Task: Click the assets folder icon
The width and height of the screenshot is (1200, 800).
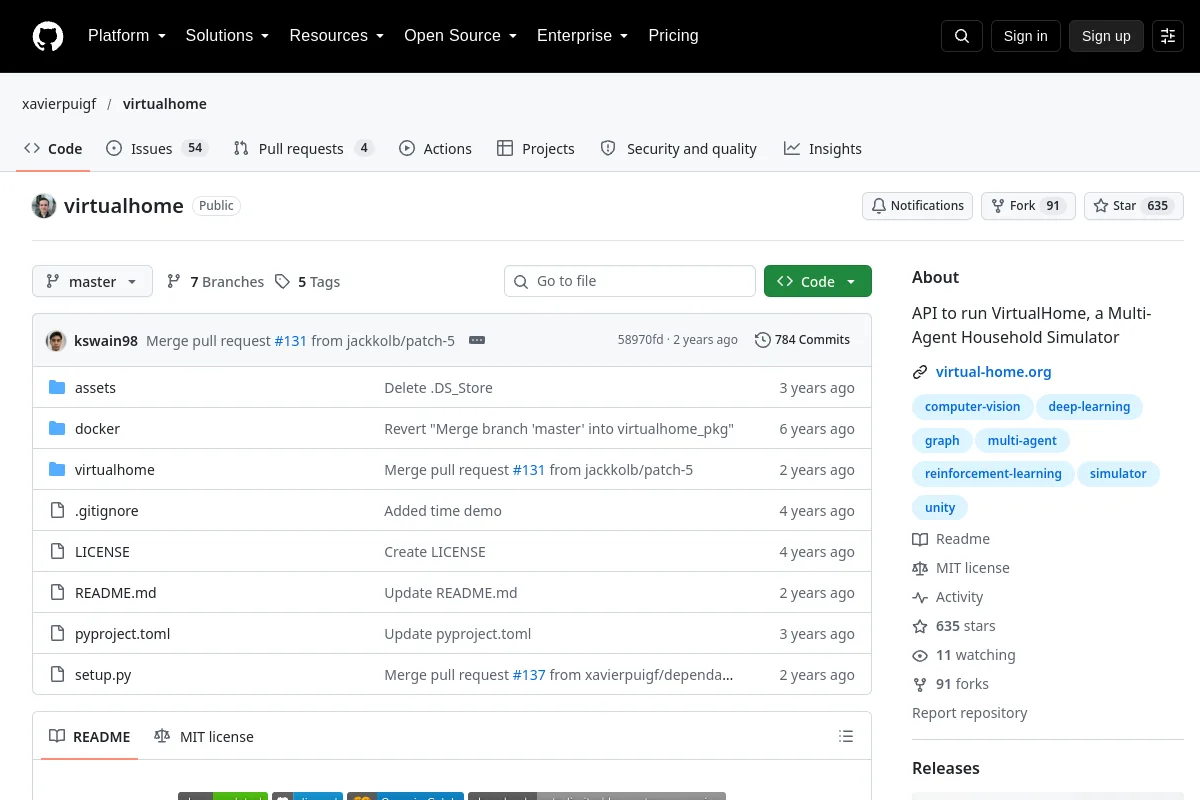Action: click(57, 388)
